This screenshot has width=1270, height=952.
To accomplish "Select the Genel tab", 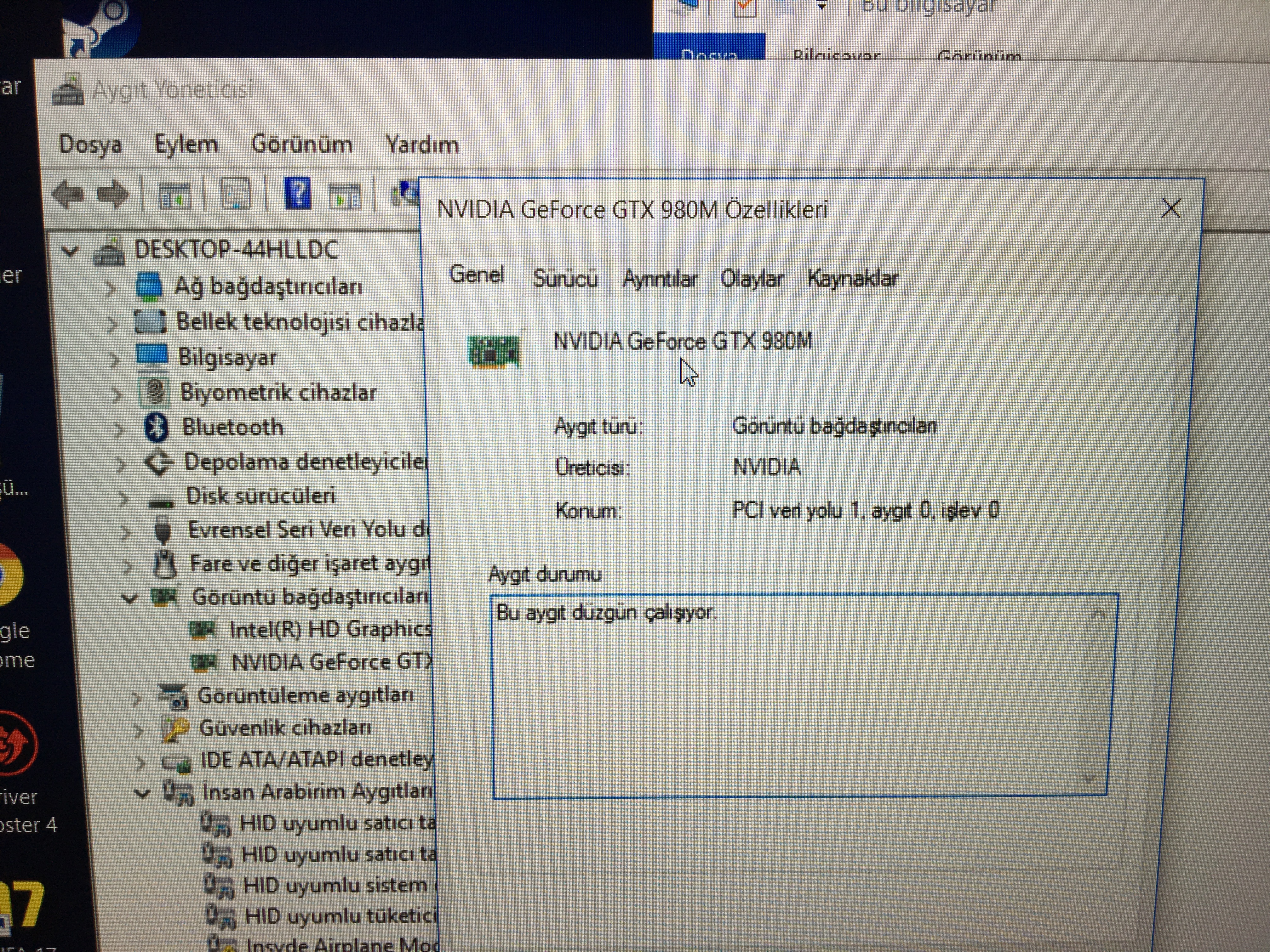I will [477, 275].
